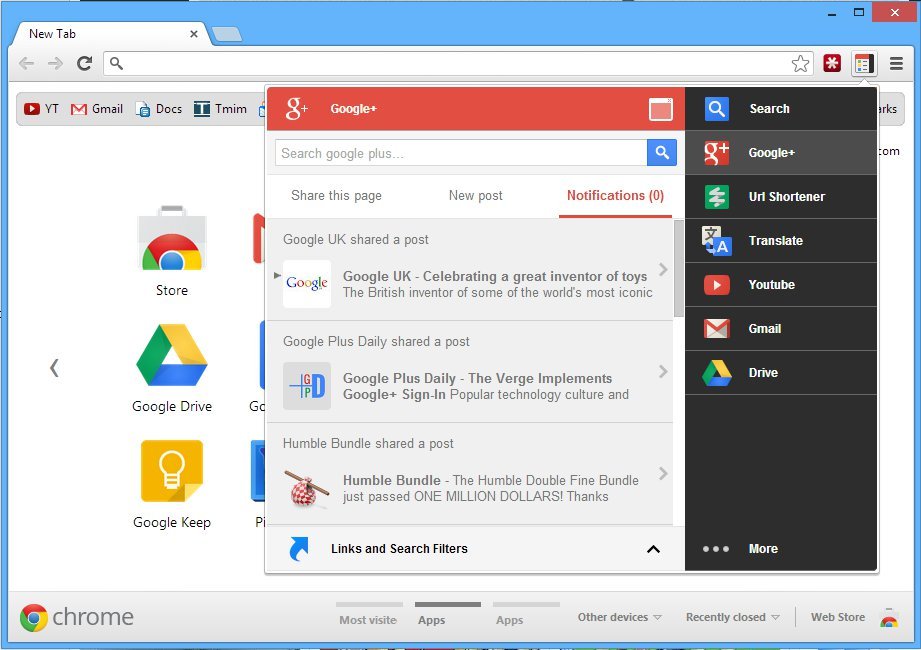
Task: Click Google Plus Daily post thumbnail
Action: tap(307, 386)
